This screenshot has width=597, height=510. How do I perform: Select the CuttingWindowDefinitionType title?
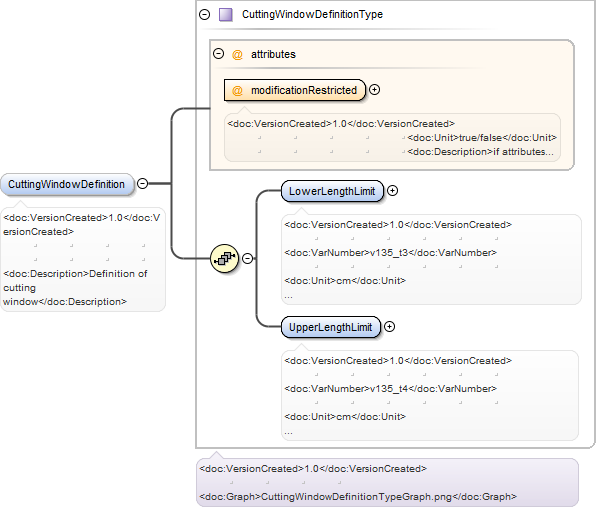tap(312, 14)
